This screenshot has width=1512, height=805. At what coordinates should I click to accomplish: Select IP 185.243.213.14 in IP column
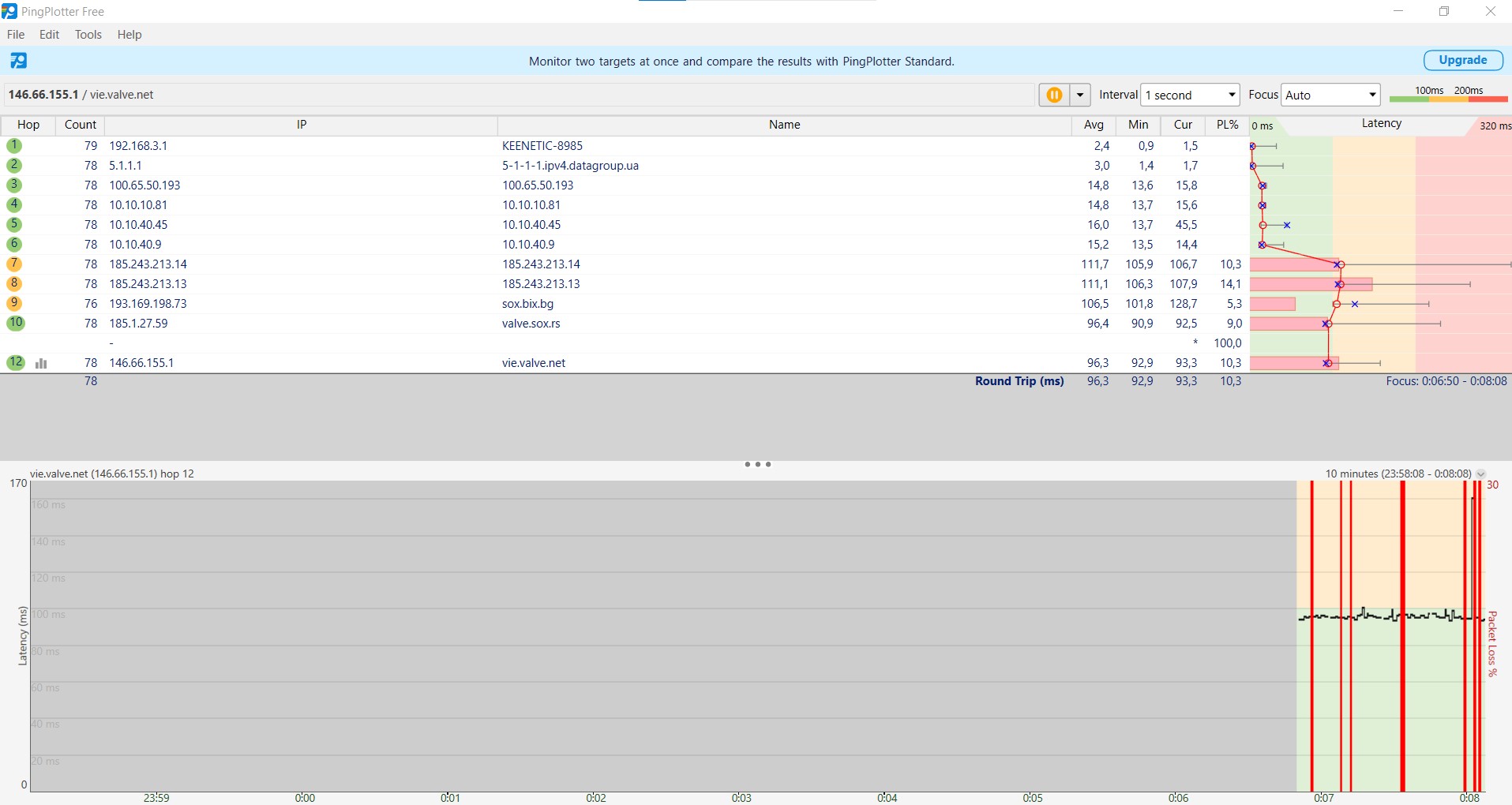click(x=148, y=264)
